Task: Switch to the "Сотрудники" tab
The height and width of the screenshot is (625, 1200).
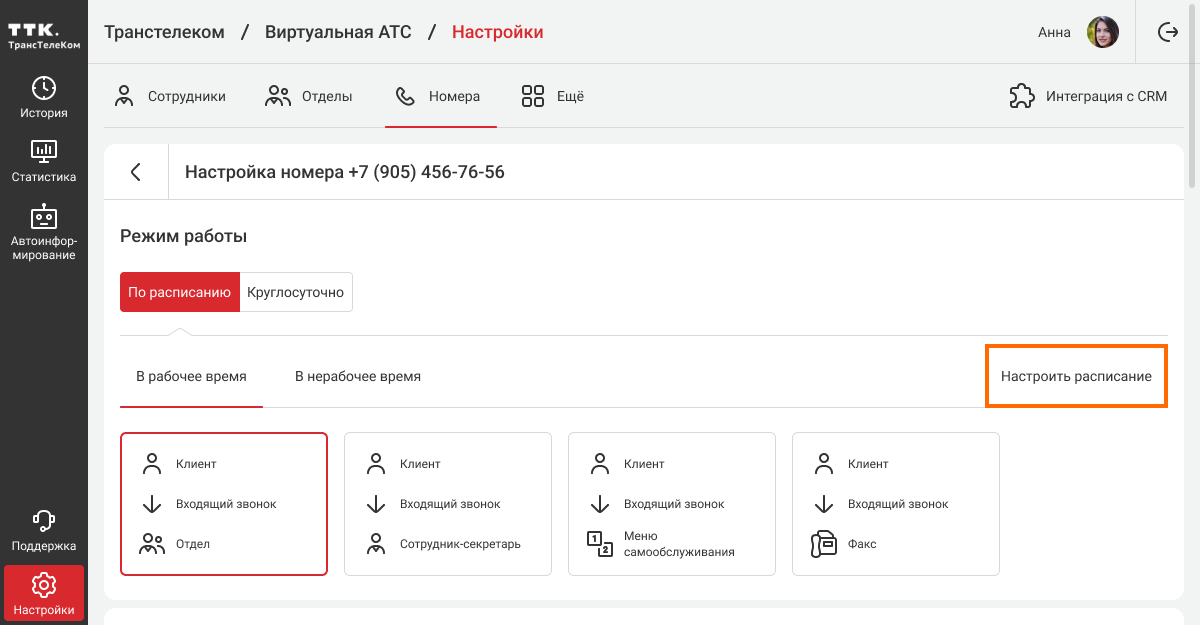Action: pos(170,97)
